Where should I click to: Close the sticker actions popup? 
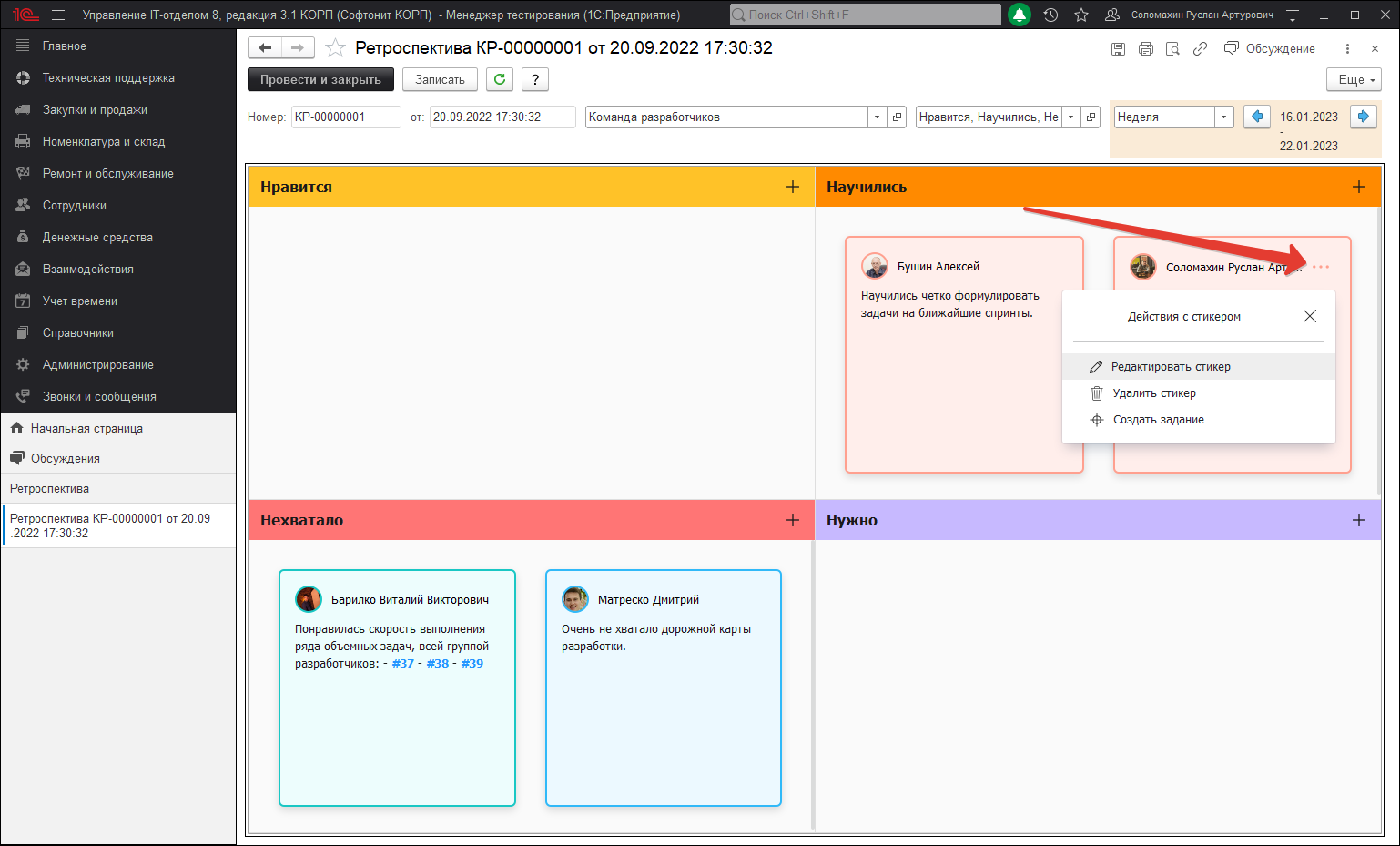click(x=1309, y=316)
